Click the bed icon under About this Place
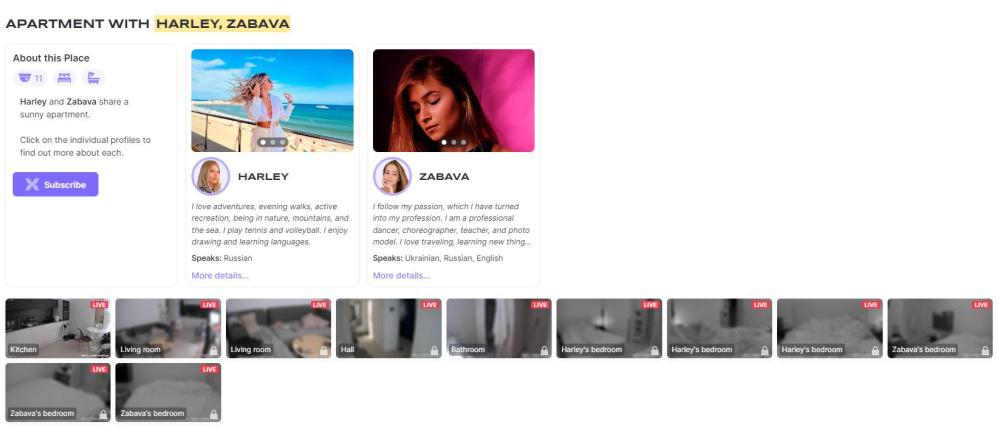This screenshot has height=436, width=1000. point(64,78)
